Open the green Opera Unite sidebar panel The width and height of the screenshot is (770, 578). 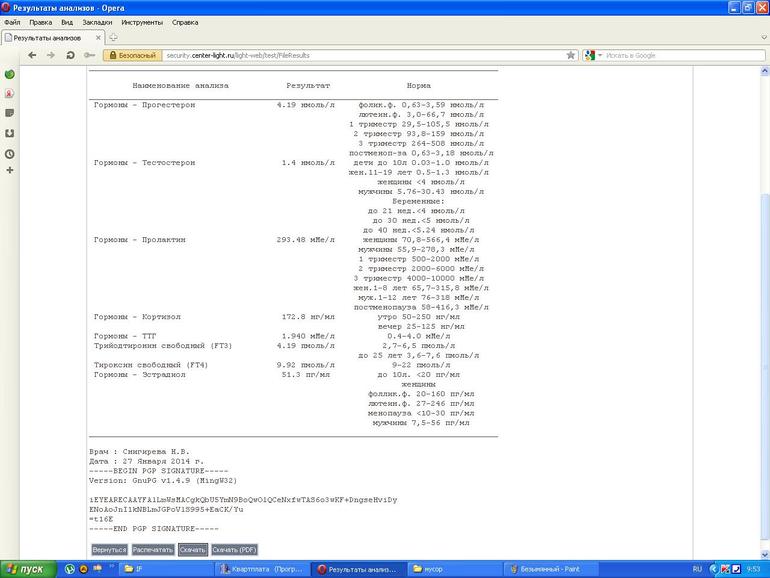(9, 75)
